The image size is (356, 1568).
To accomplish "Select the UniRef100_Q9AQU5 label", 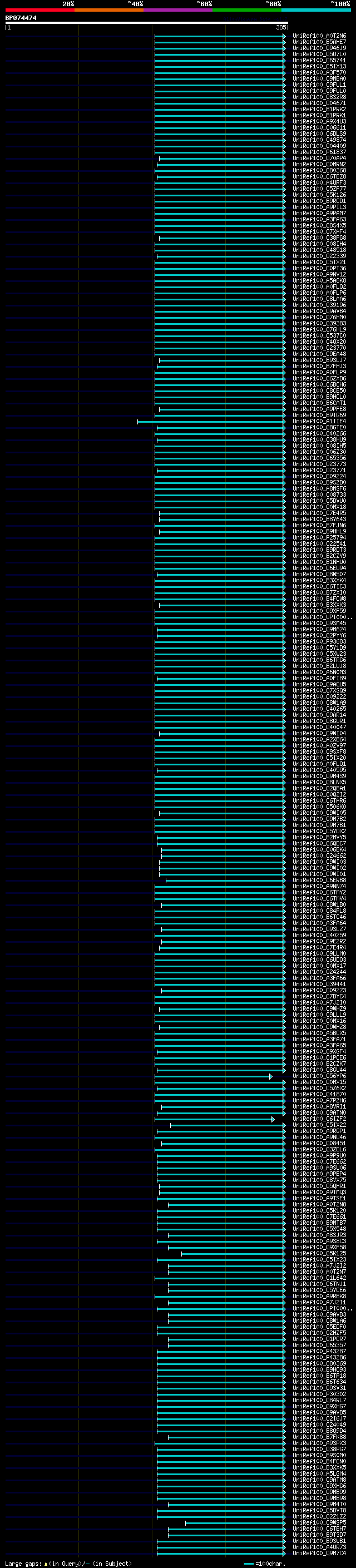I will [319, 684].
